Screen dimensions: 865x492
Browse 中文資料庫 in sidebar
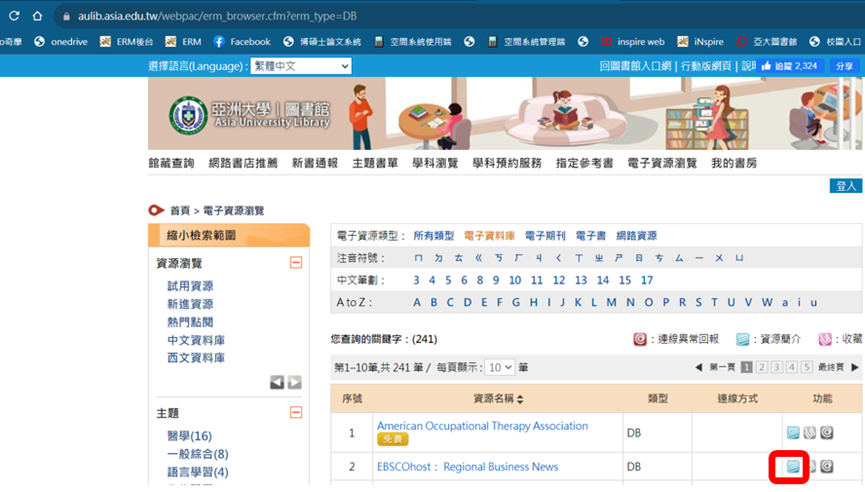pos(196,340)
